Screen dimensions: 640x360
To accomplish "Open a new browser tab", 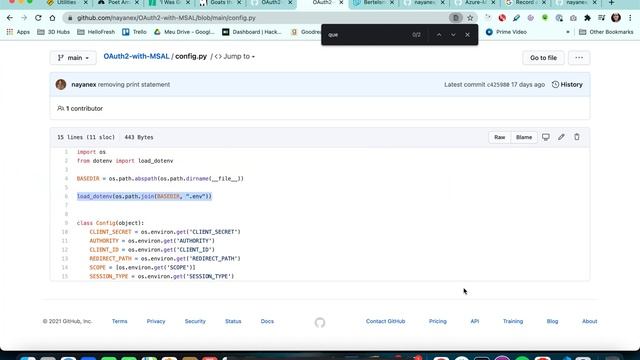I will [x=611, y=3].
